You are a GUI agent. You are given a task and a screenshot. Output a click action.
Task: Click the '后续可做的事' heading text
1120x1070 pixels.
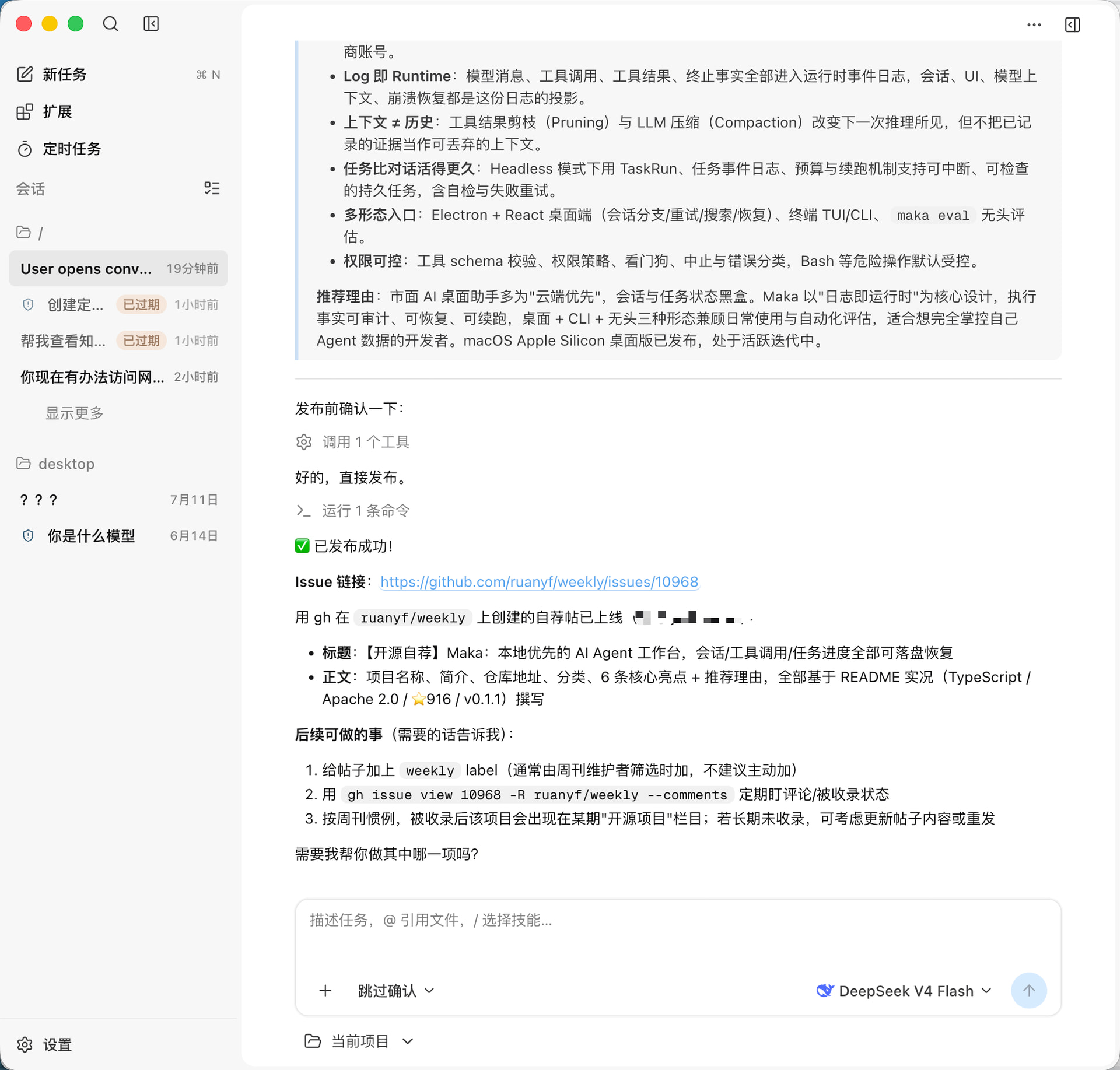pos(339,734)
